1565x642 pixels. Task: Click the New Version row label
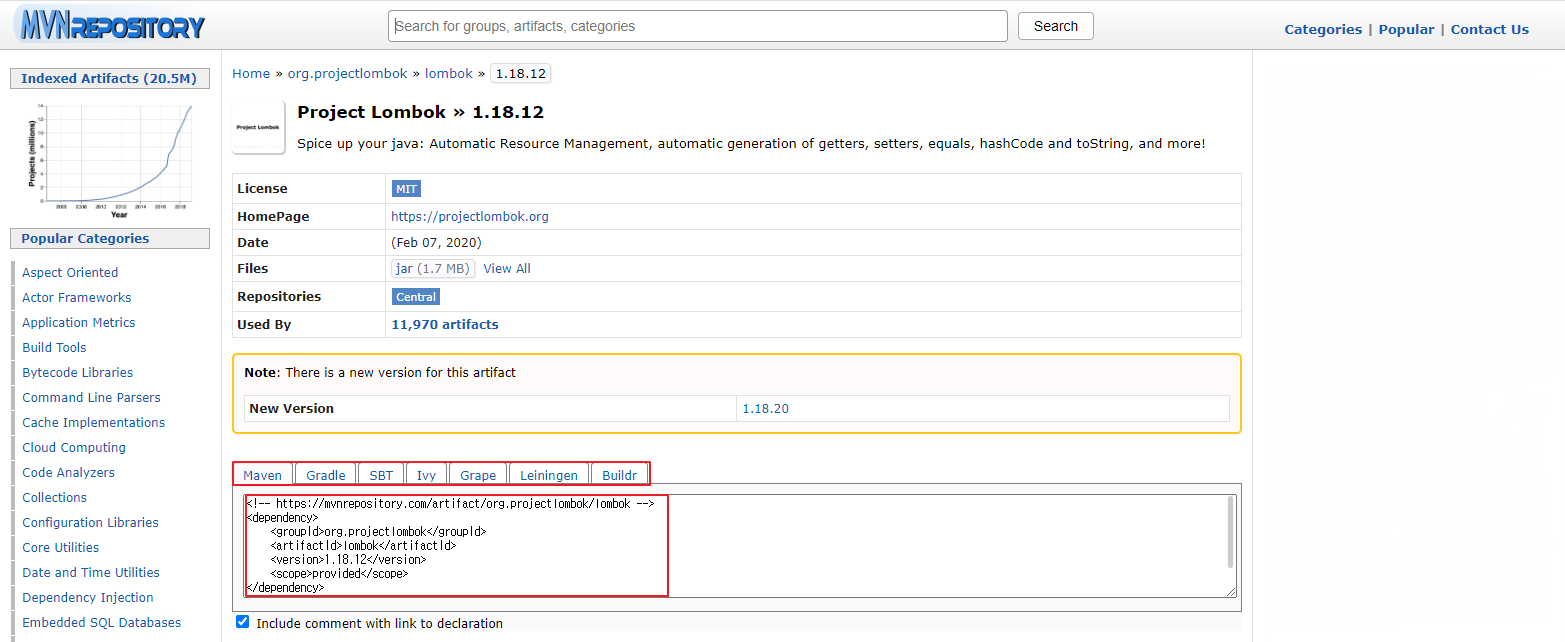[291, 408]
